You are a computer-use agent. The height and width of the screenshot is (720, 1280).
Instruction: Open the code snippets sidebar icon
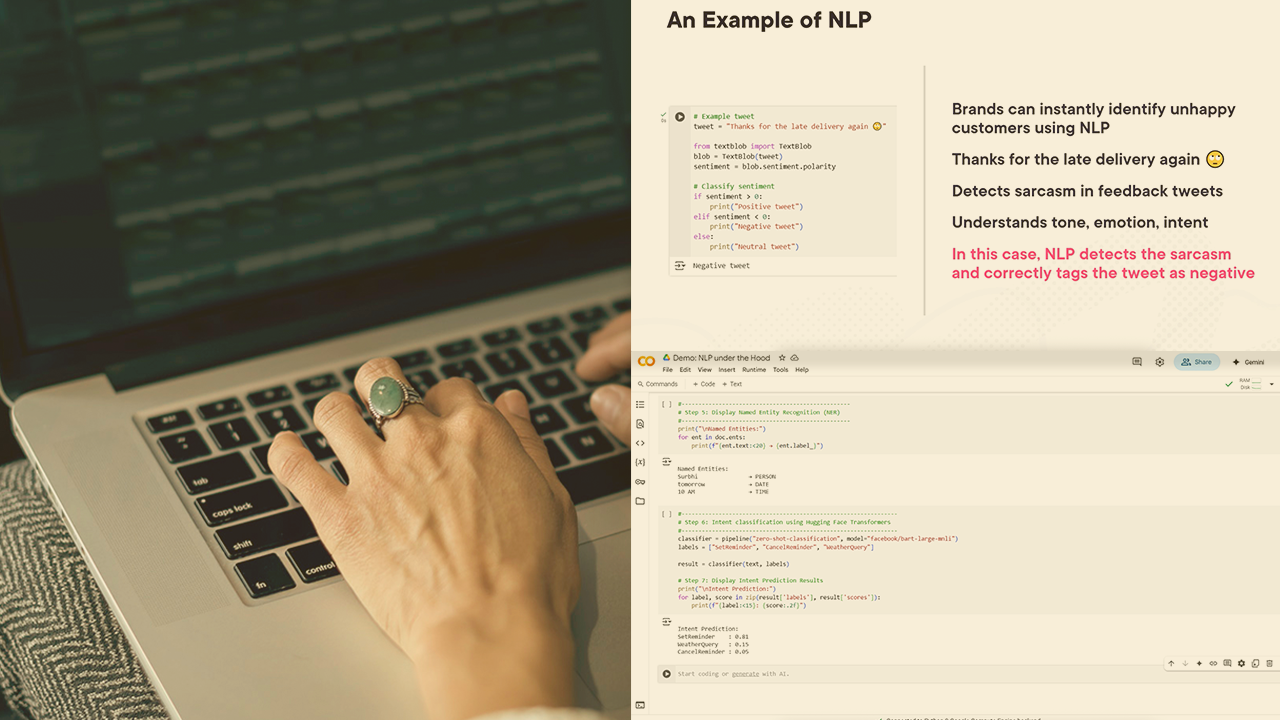tap(640, 443)
